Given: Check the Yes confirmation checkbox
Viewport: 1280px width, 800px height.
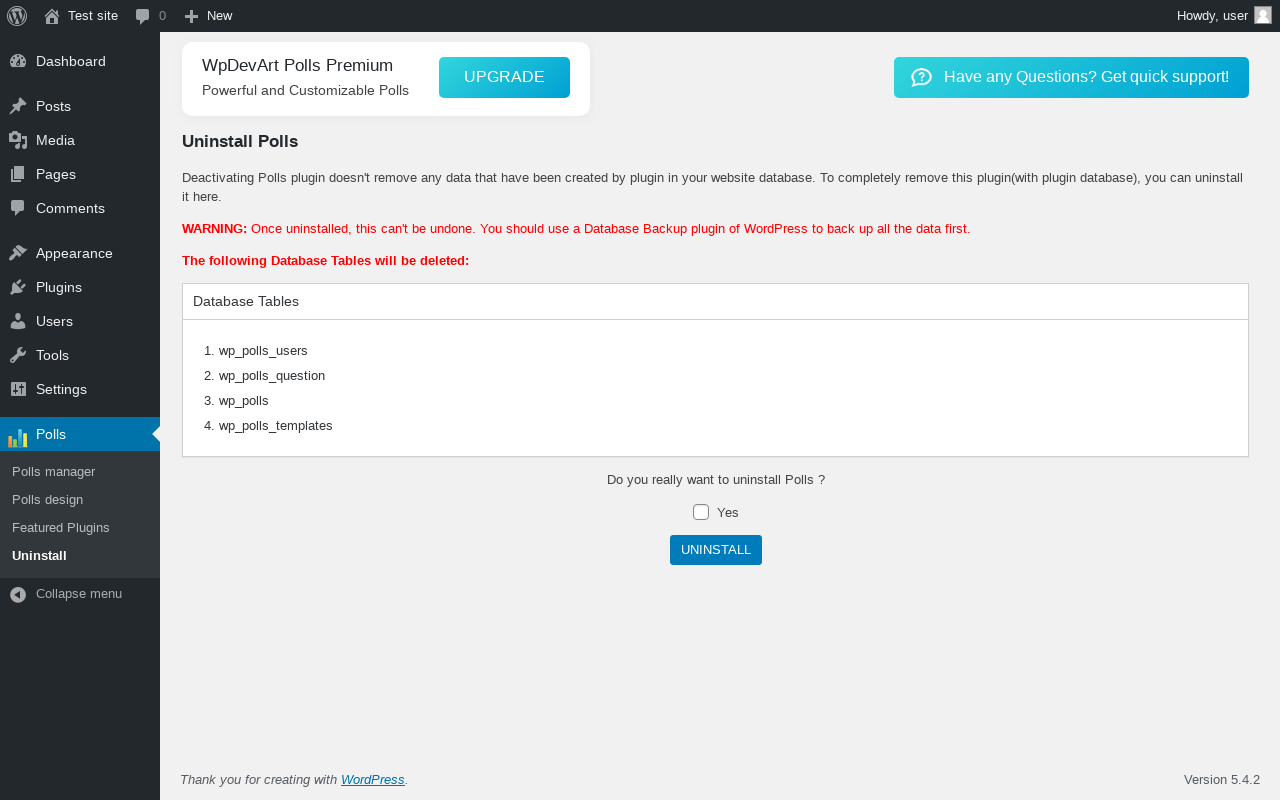Looking at the screenshot, I should click(701, 512).
